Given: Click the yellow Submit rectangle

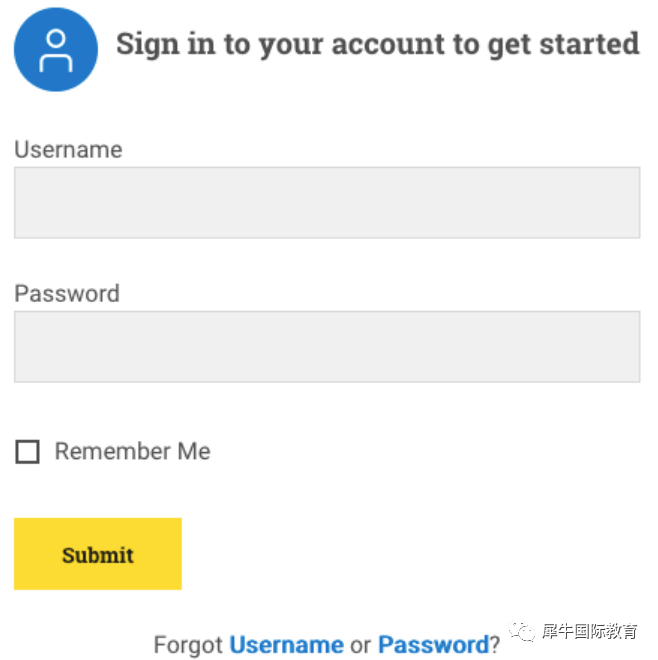Looking at the screenshot, I should (98, 554).
